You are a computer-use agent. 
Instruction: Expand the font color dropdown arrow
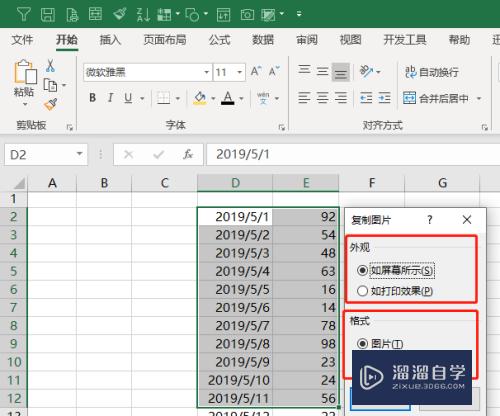[x=241, y=99]
